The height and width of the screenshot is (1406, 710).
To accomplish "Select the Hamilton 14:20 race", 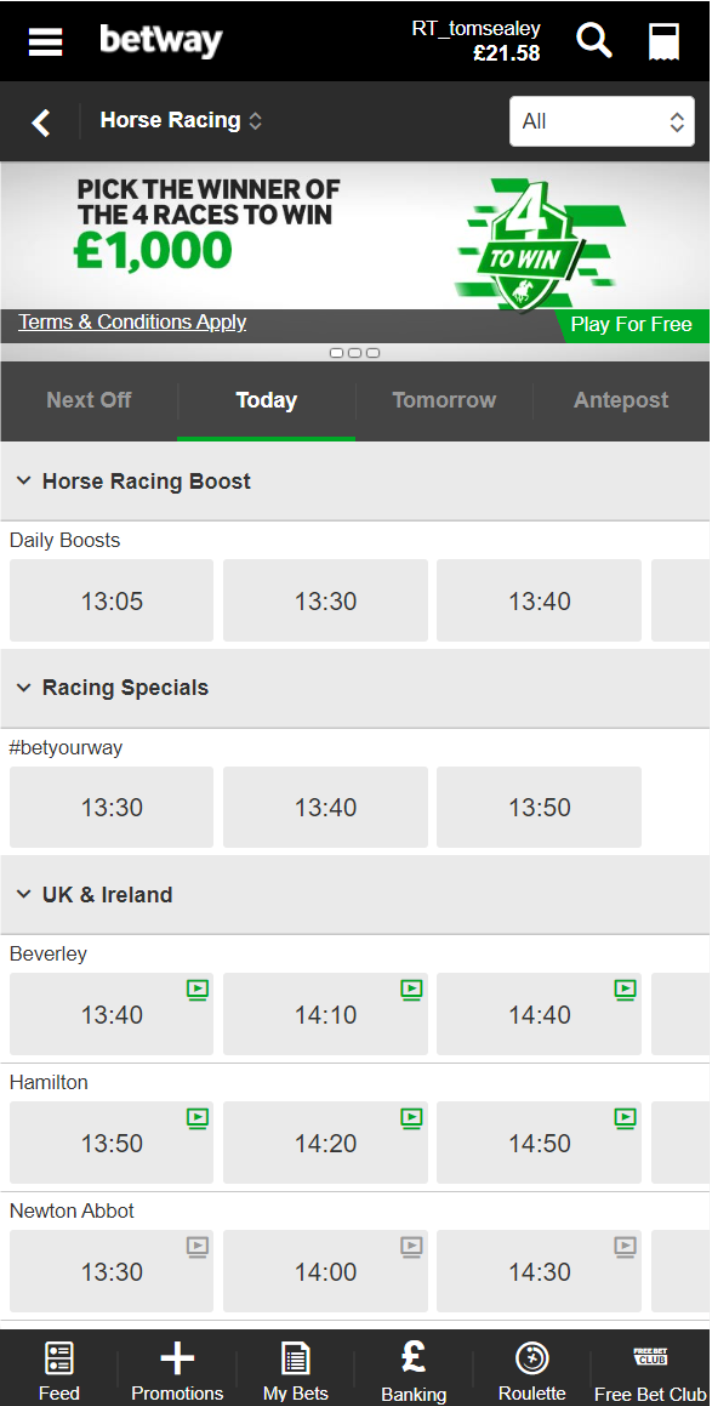I will tap(325, 1143).
